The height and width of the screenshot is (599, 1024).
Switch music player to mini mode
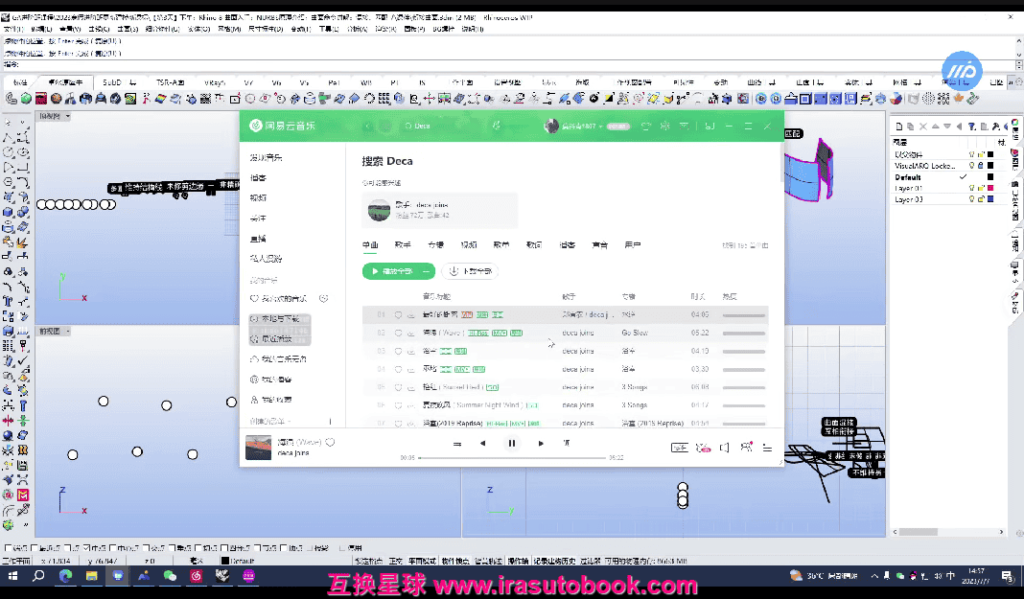point(710,125)
